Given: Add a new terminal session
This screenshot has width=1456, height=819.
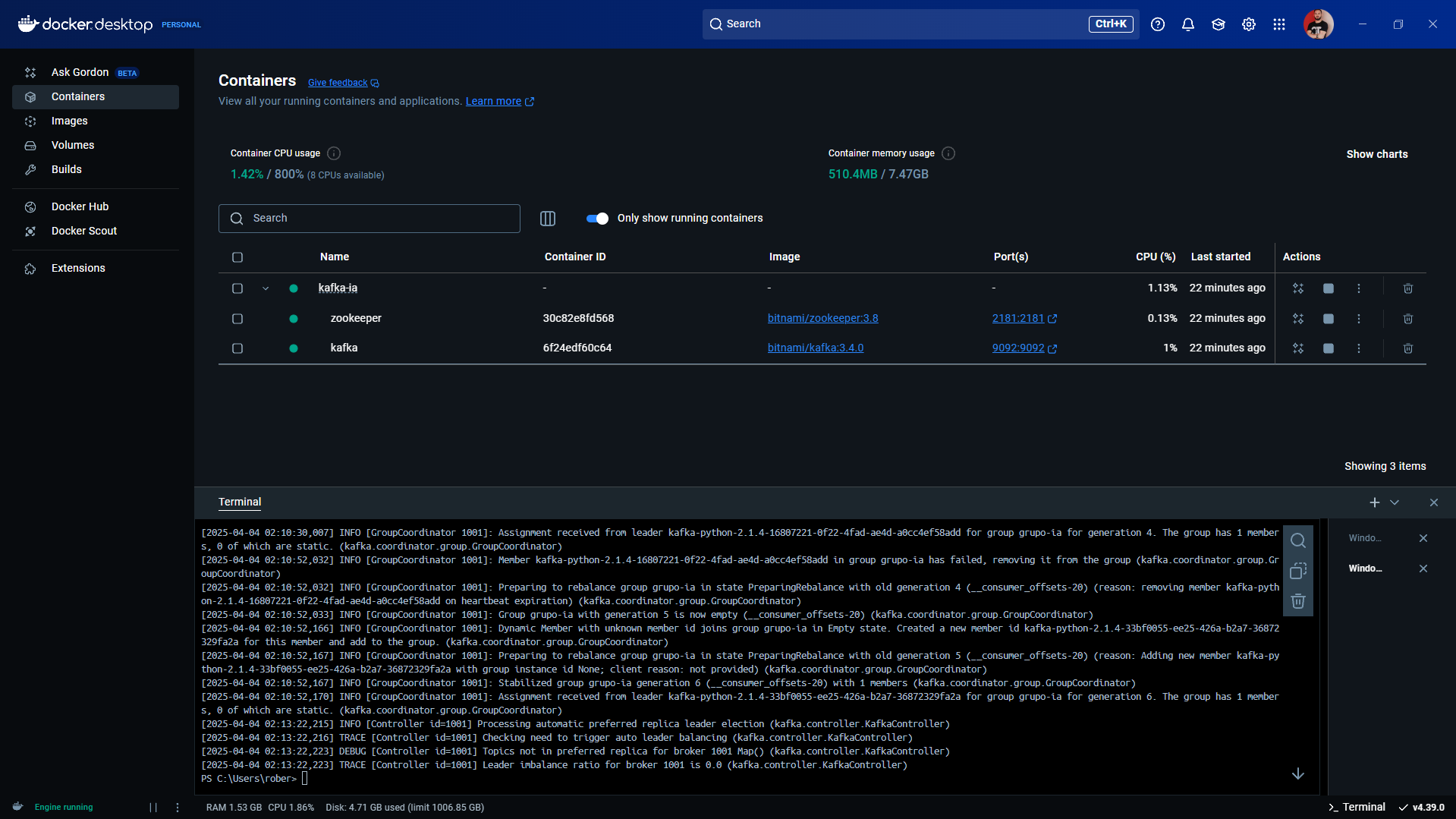Looking at the screenshot, I should click(1375, 502).
